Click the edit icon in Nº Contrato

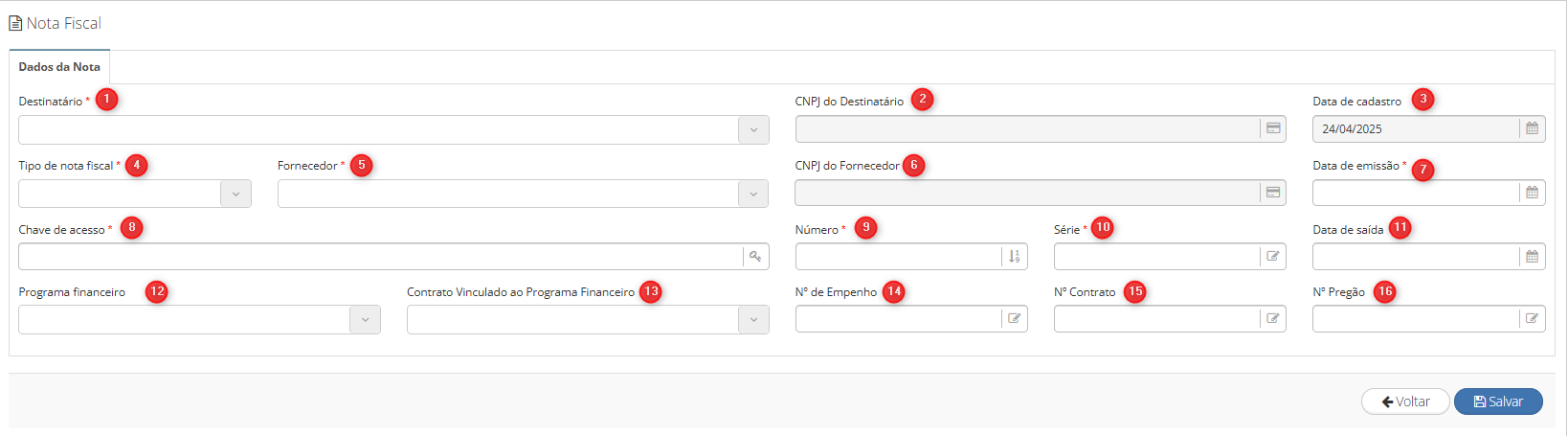point(1273,319)
